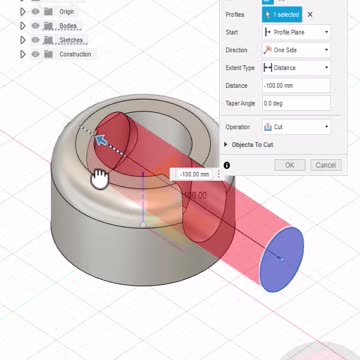The width and height of the screenshot is (360, 360).
Task: Click the blue distance arrow manipulator
Action: point(102,141)
